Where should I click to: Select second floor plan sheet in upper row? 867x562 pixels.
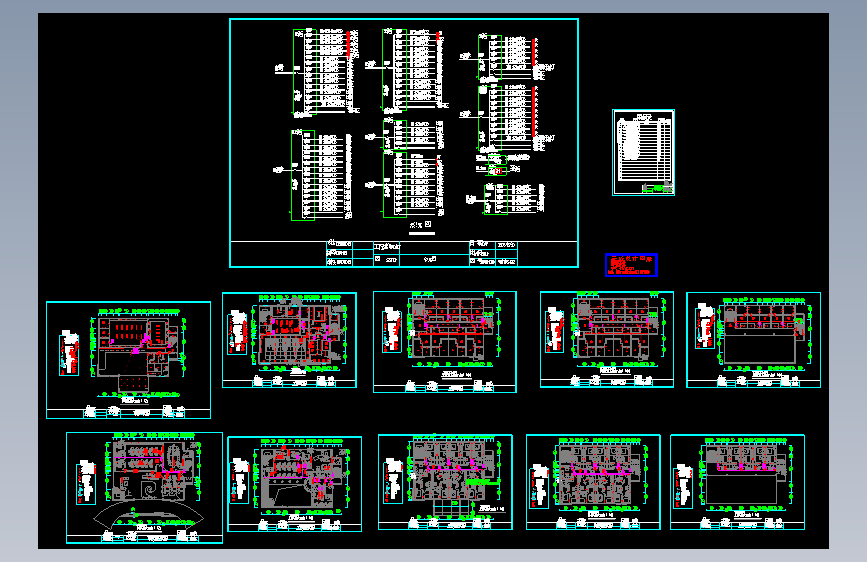(x=289, y=340)
